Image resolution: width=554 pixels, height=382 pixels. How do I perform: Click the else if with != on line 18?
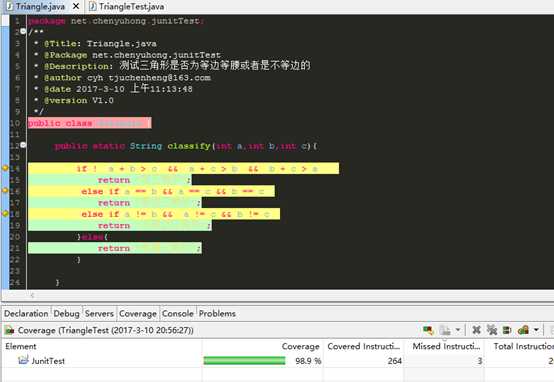154,214
